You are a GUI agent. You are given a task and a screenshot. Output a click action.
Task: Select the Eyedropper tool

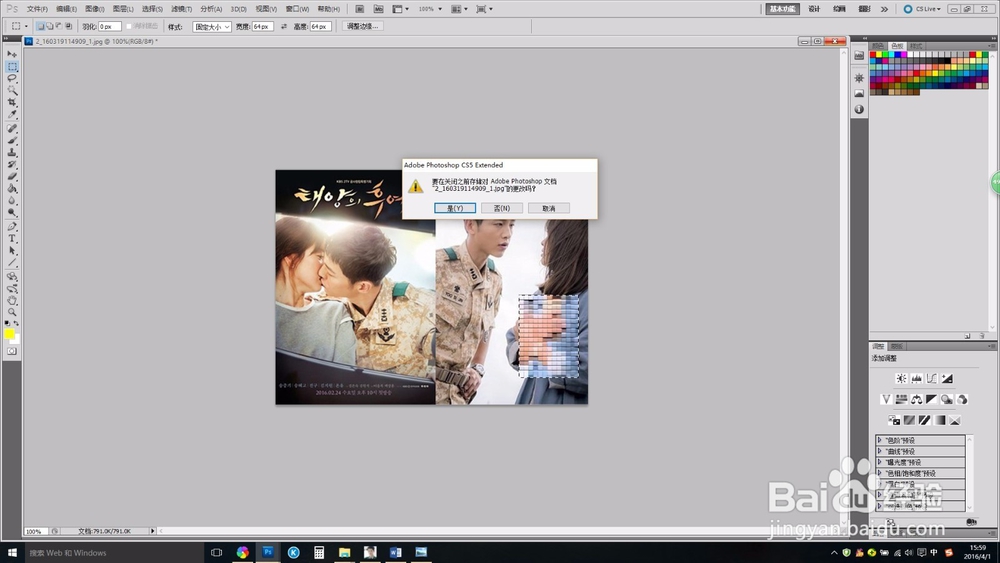[x=12, y=115]
